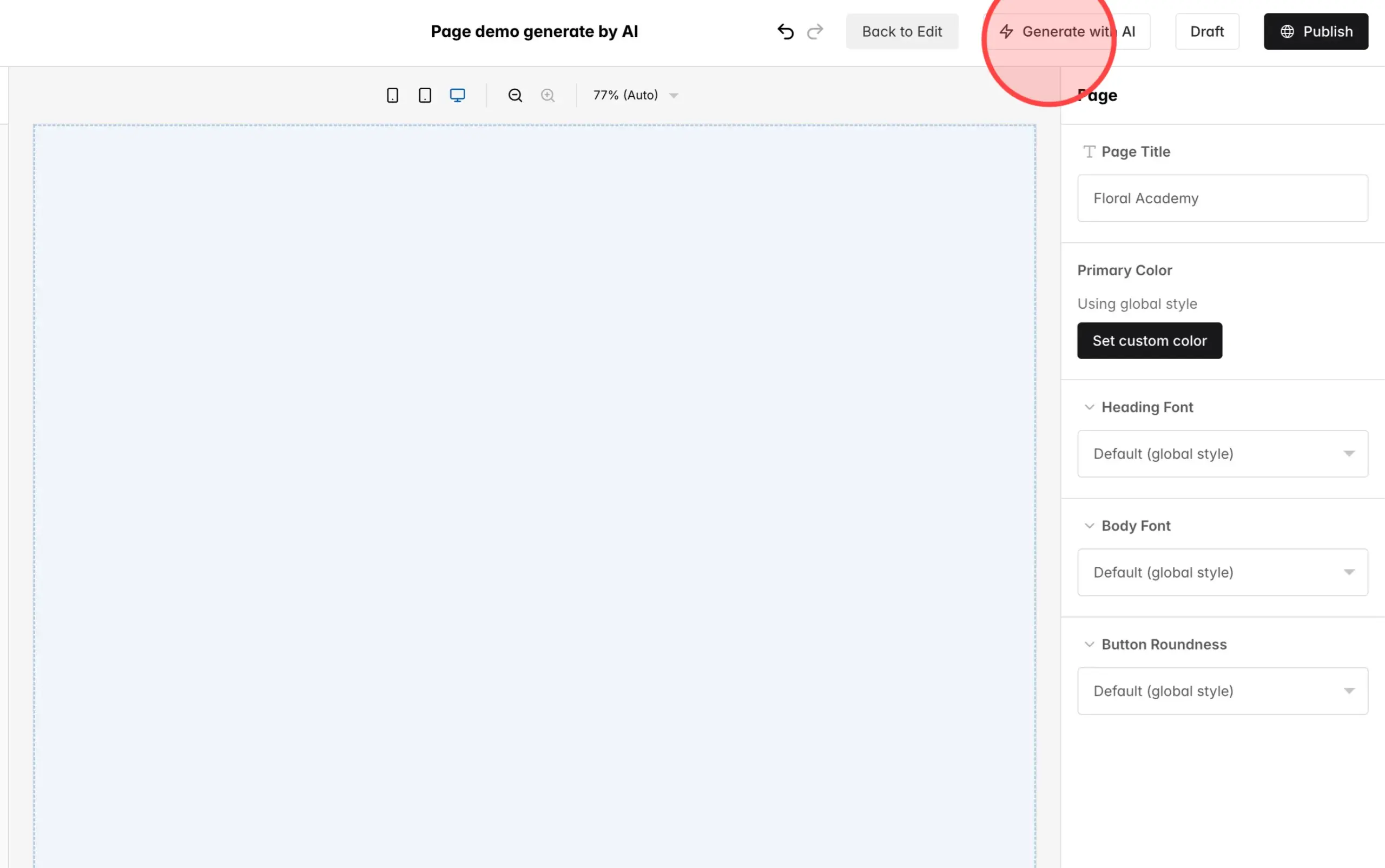Switch to mobile phone preview
The width and height of the screenshot is (1385, 868).
pos(392,95)
